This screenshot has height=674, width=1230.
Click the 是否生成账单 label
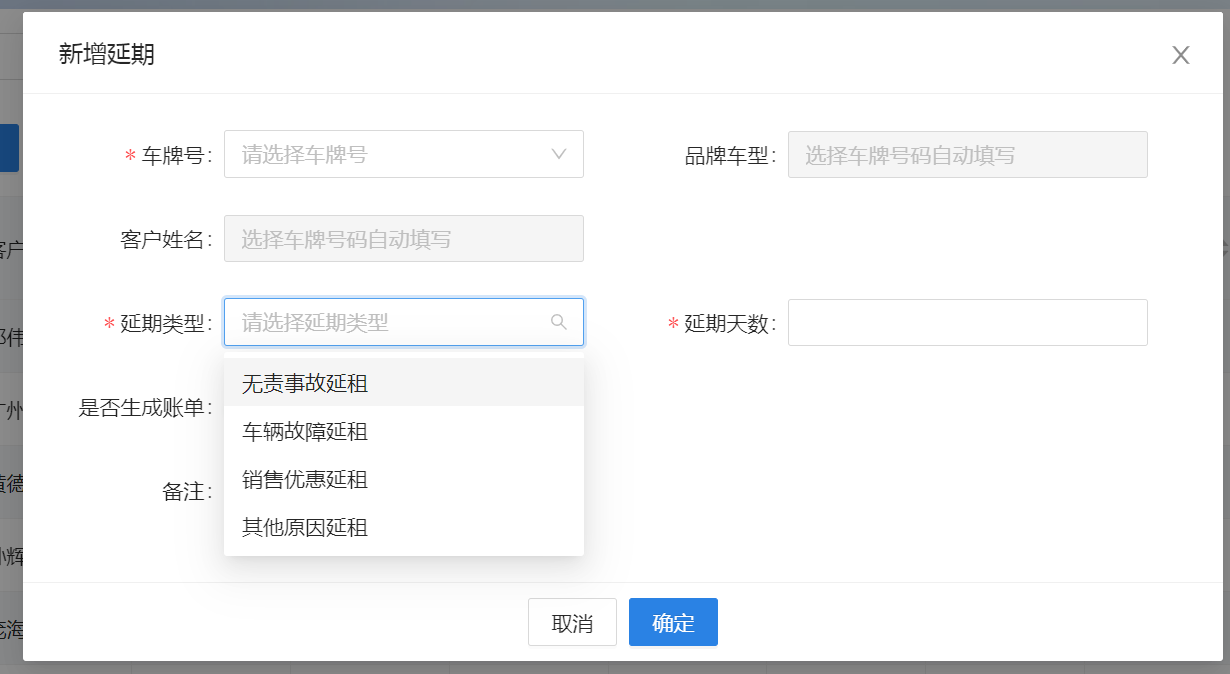[x=141, y=408]
